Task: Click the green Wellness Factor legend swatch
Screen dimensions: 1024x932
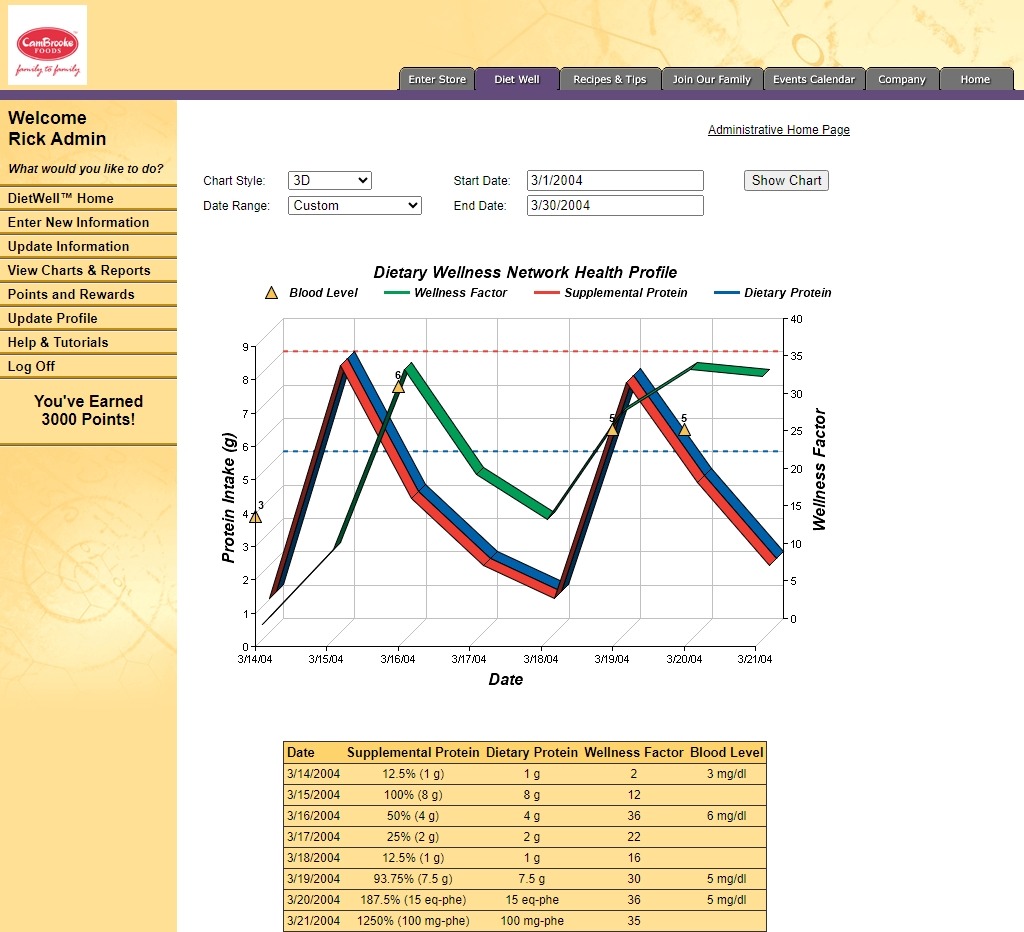Action: point(397,293)
